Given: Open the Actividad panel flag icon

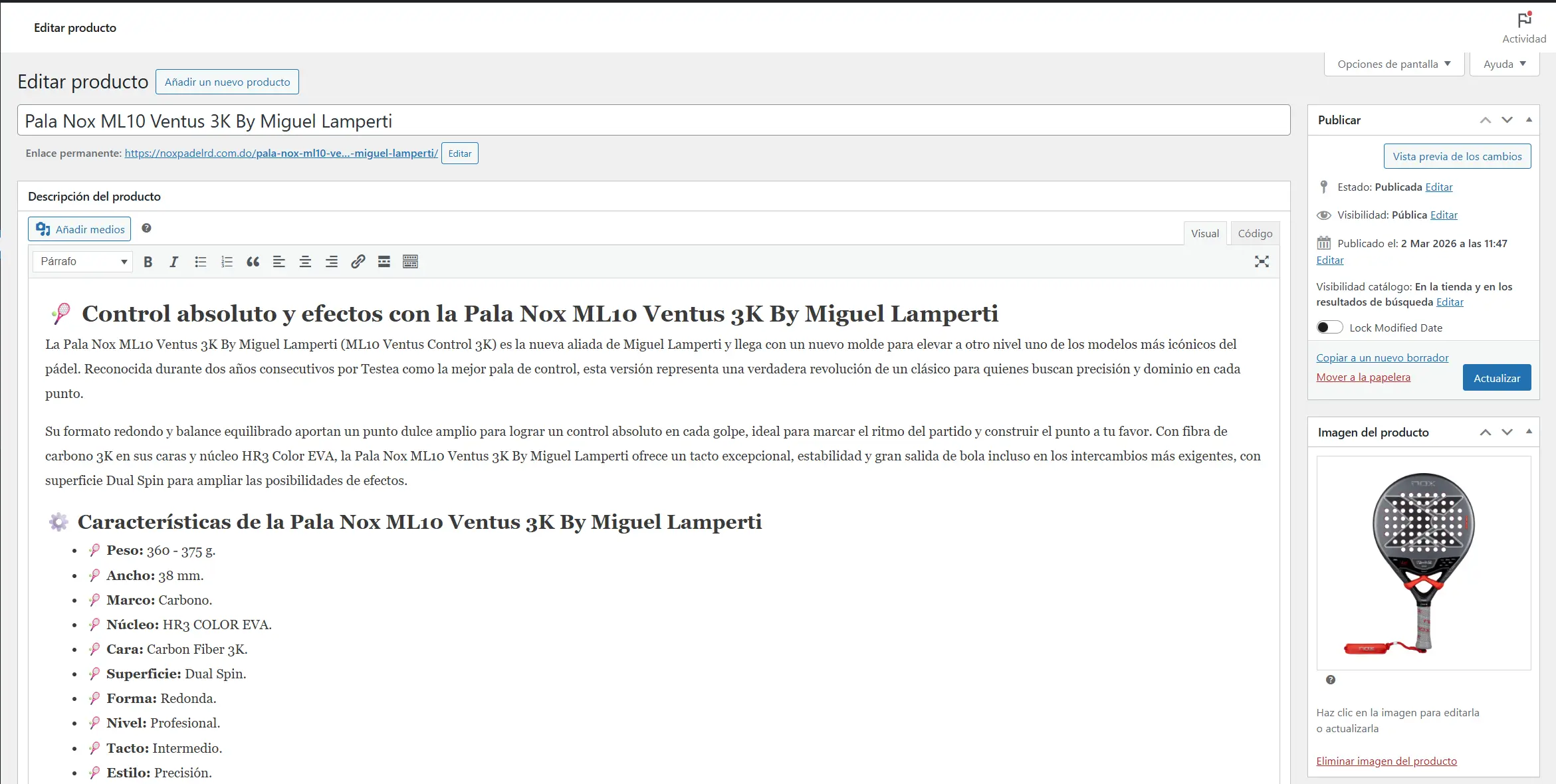Looking at the screenshot, I should coord(1524,20).
